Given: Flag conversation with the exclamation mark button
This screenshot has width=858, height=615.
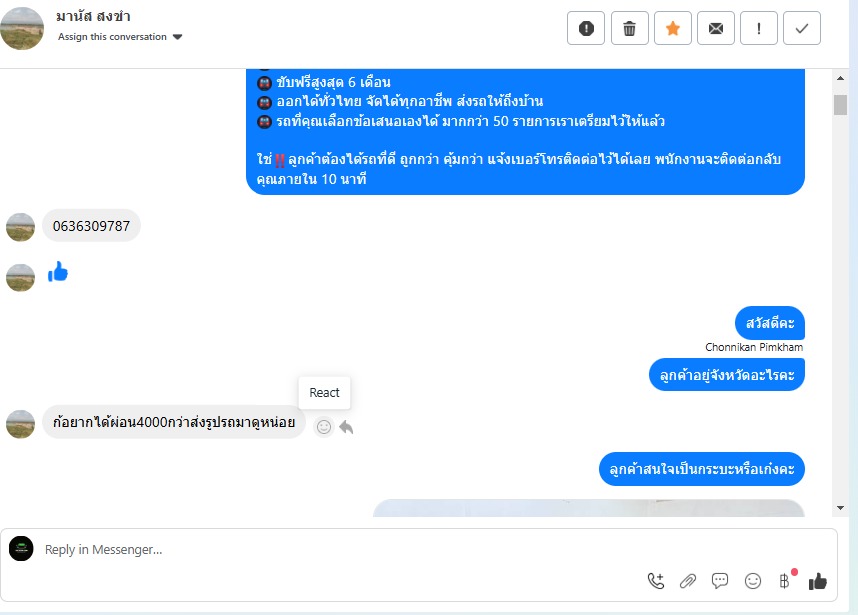Looking at the screenshot, I should 758,28.
